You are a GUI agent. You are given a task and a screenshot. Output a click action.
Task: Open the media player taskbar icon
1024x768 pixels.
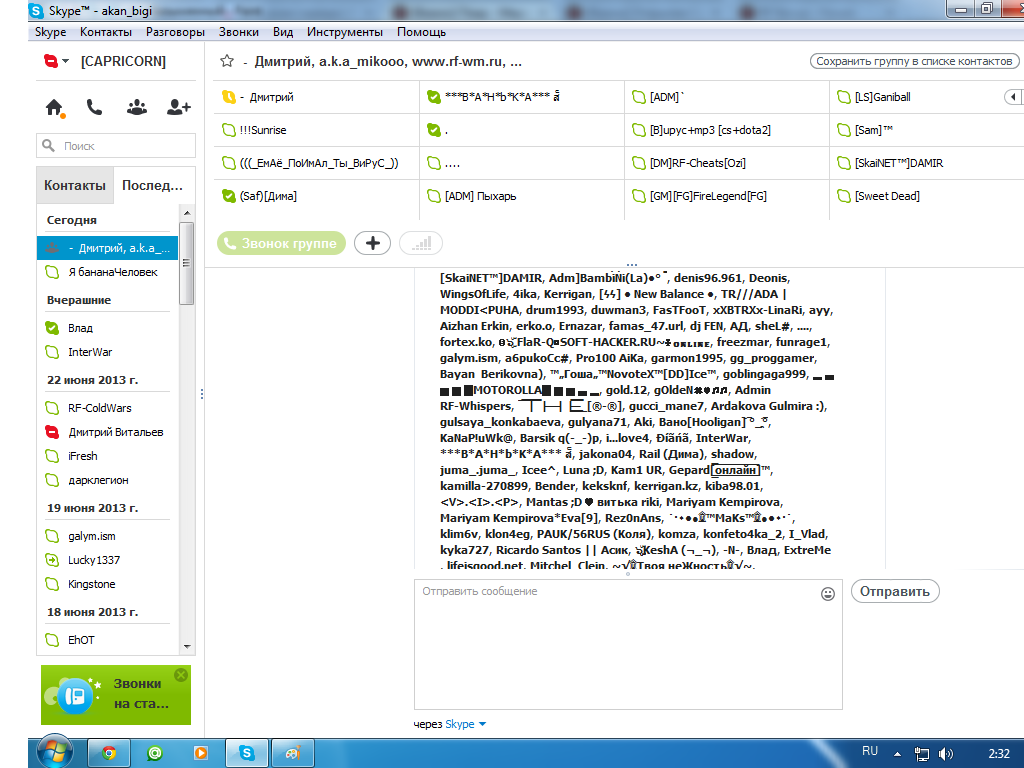coord(200,754)
